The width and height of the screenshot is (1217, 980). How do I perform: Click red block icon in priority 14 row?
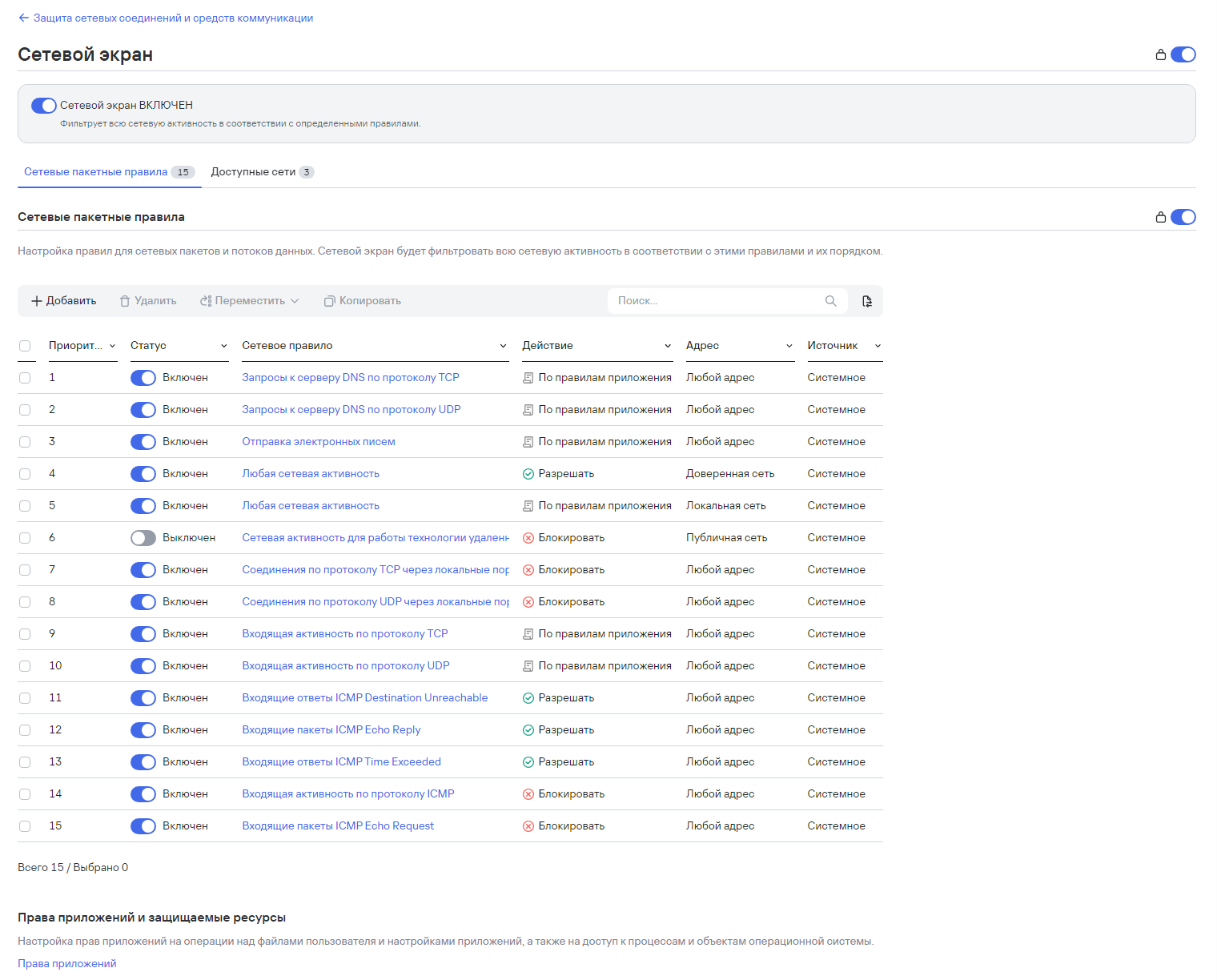point(528,794)
